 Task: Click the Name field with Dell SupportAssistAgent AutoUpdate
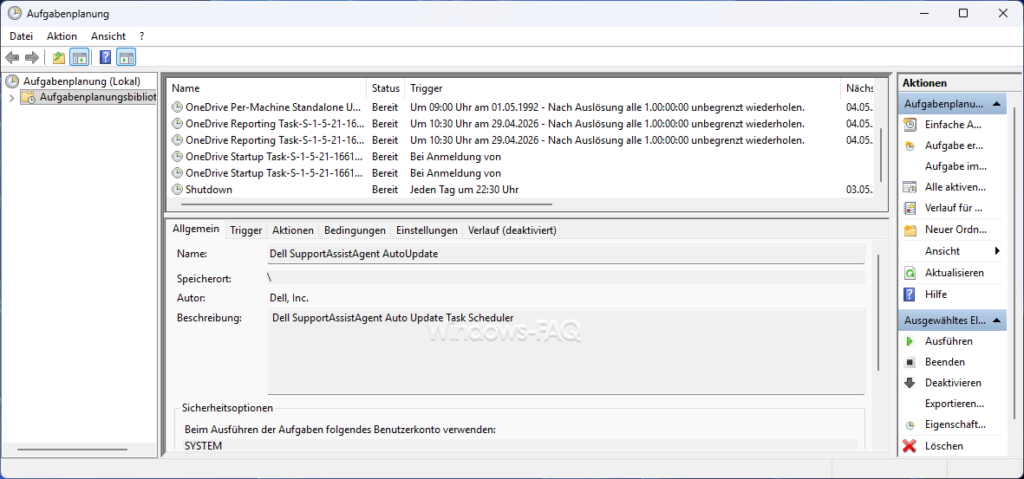(x=566, y=254)
